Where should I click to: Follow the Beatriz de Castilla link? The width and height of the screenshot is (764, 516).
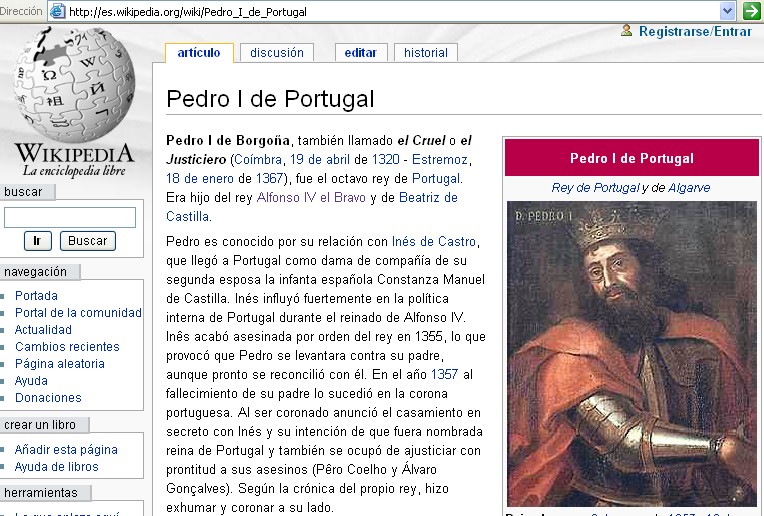pos(312,207)
